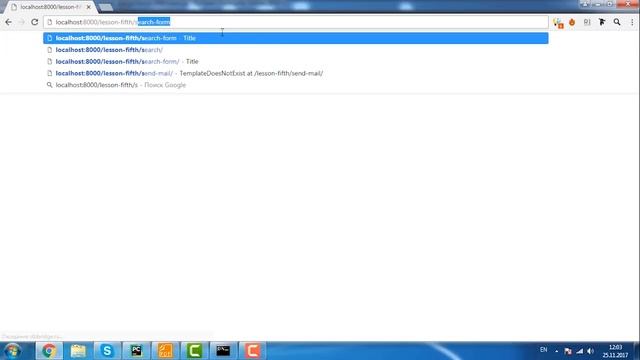Viewport: 640px width, 360px height.
Task: Open the Chrome three-dot menu
Action: pyautogui.click(x=632, y=22)
